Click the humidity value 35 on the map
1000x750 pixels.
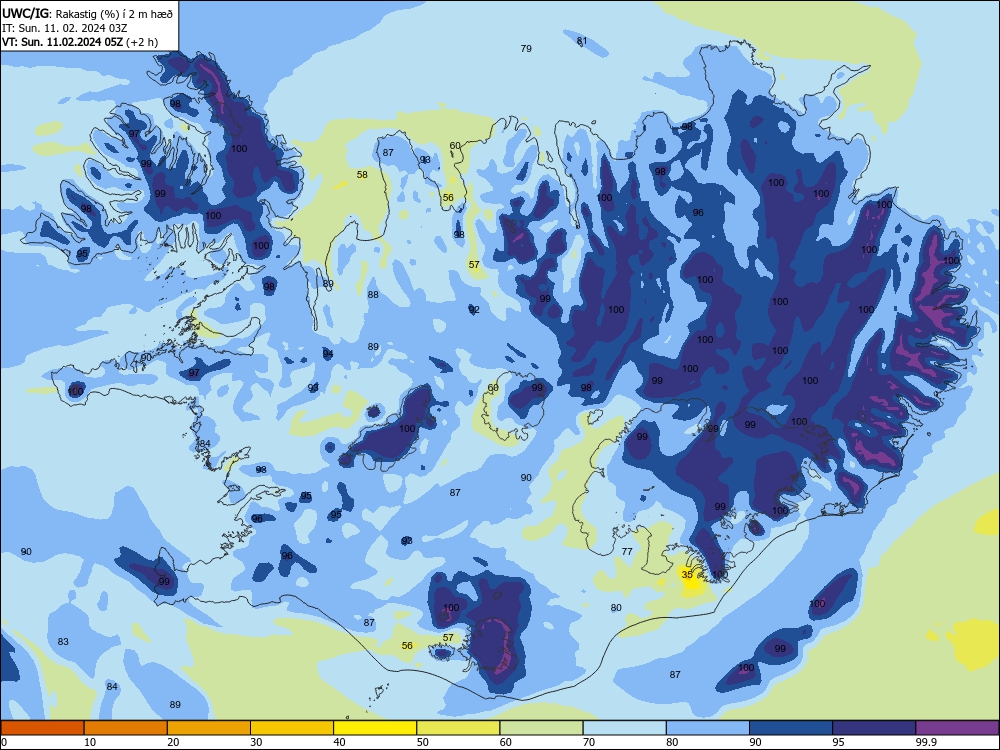pyautogui.click(x=687, y=575)
